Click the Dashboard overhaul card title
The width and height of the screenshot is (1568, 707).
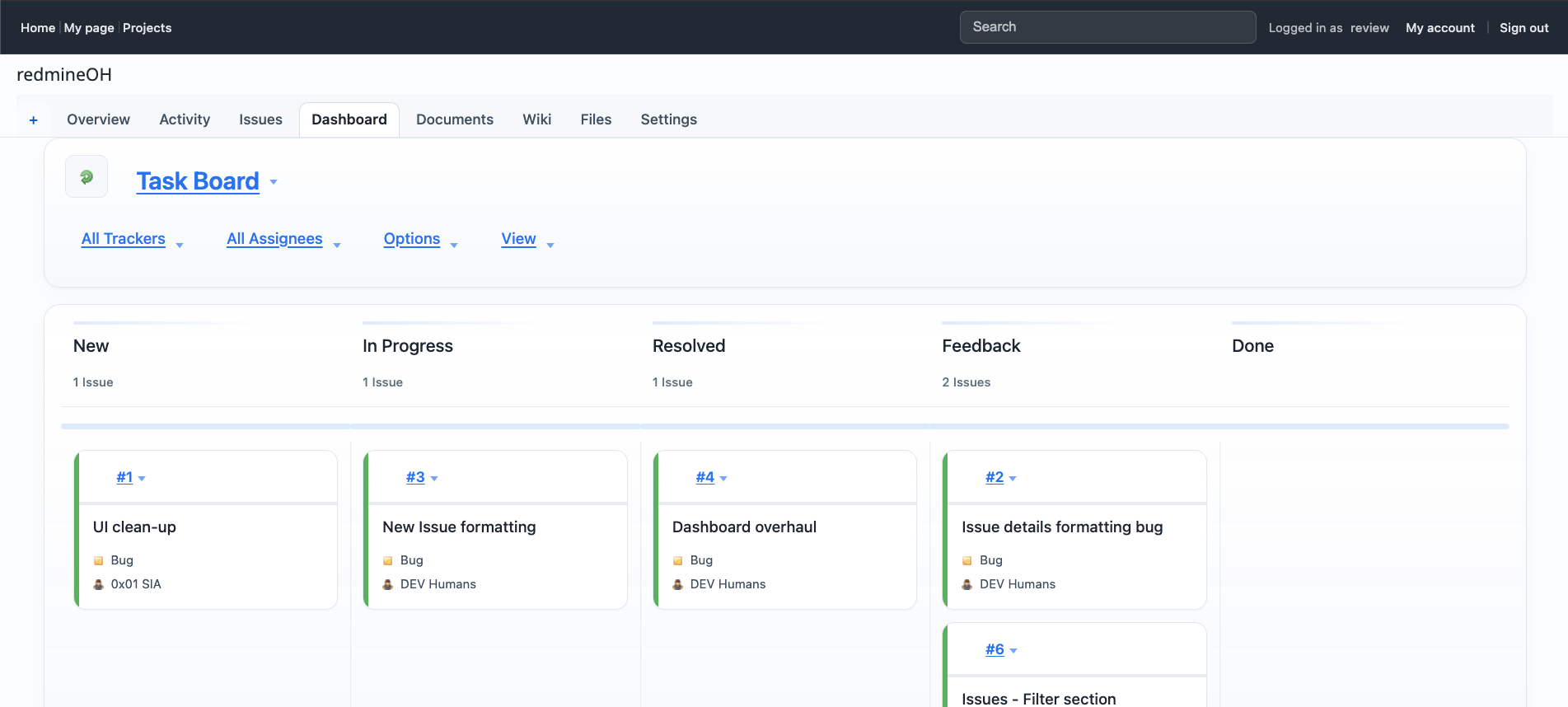coord(744,527)
